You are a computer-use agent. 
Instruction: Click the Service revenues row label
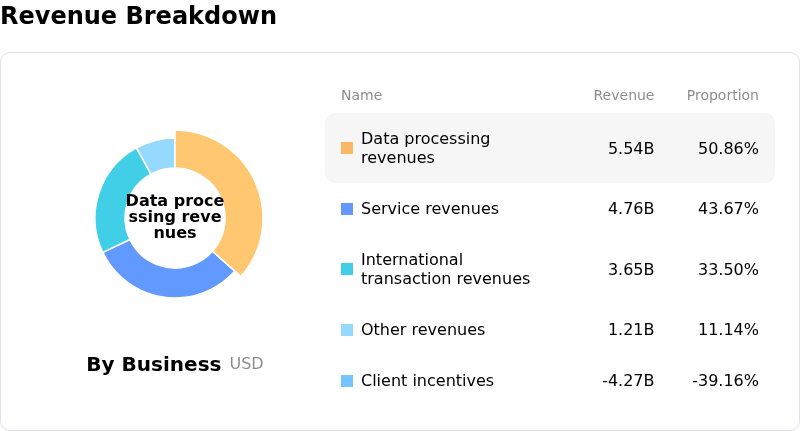click(x=429, y=209)
